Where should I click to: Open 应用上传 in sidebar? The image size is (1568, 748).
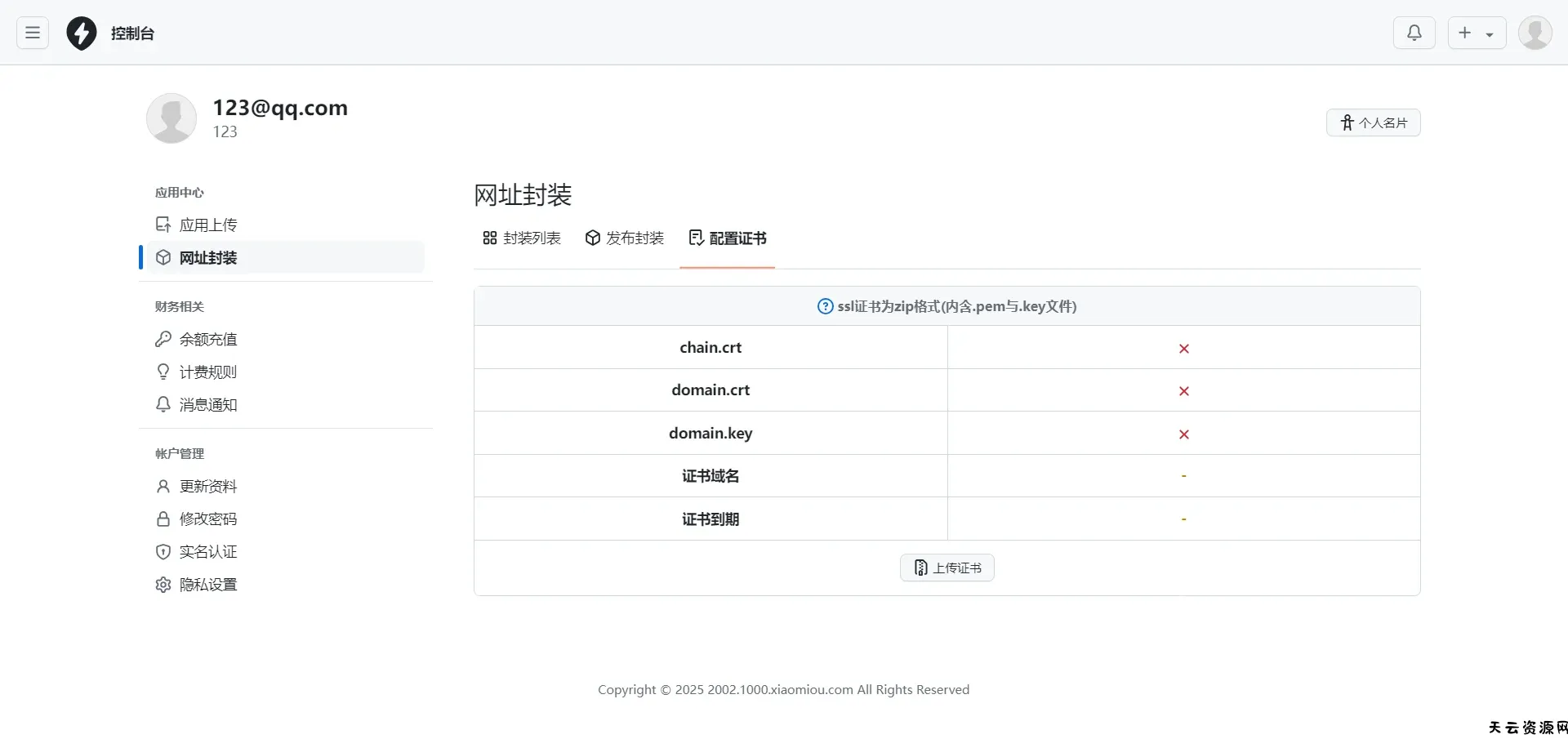coord(207,225)
